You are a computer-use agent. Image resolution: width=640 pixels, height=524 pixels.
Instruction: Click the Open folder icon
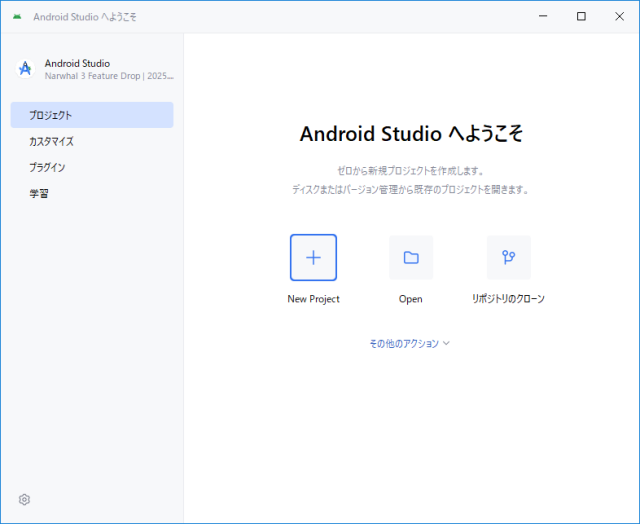click(411, 258)
